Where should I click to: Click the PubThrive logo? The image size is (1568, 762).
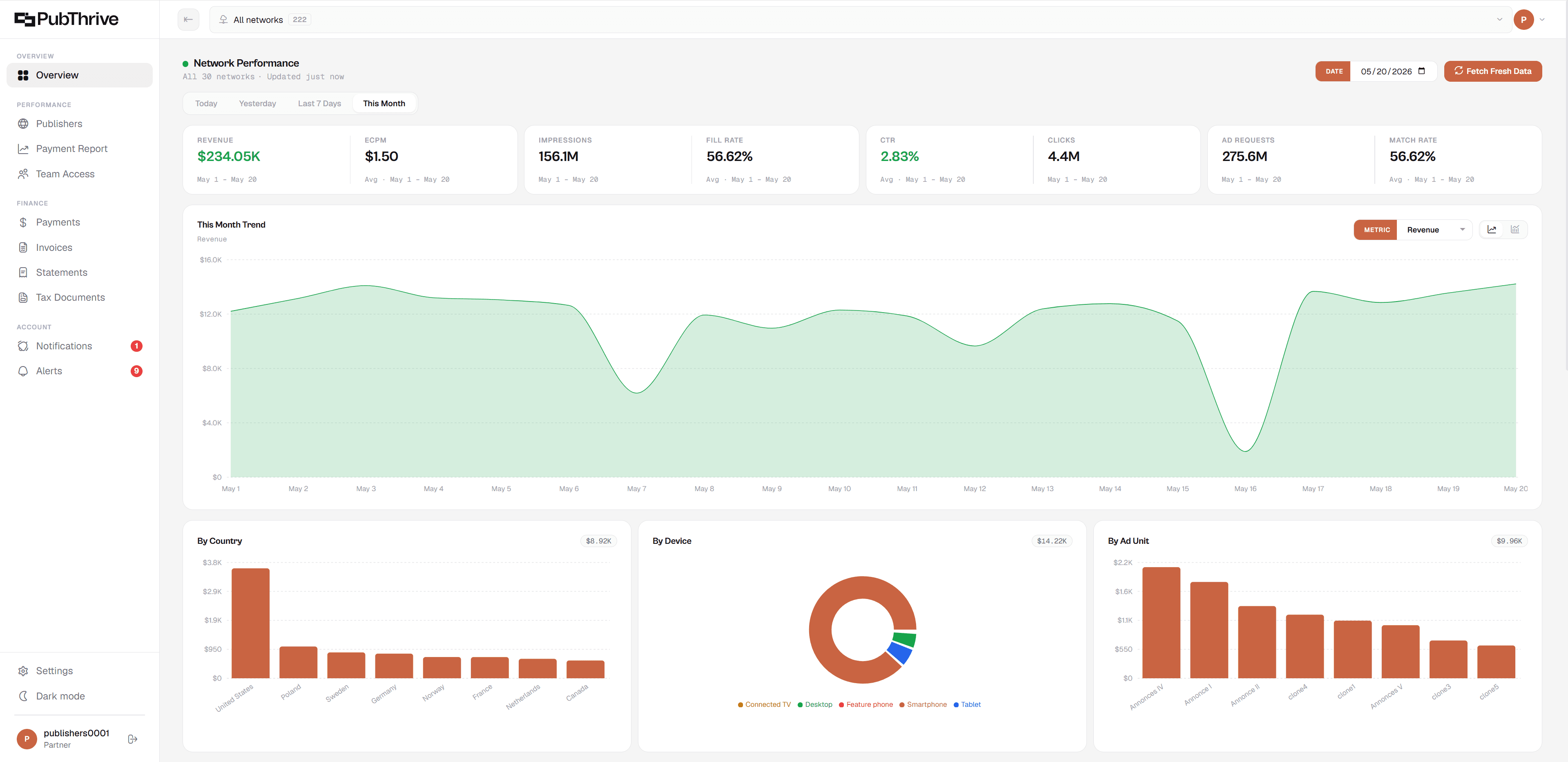66,20
